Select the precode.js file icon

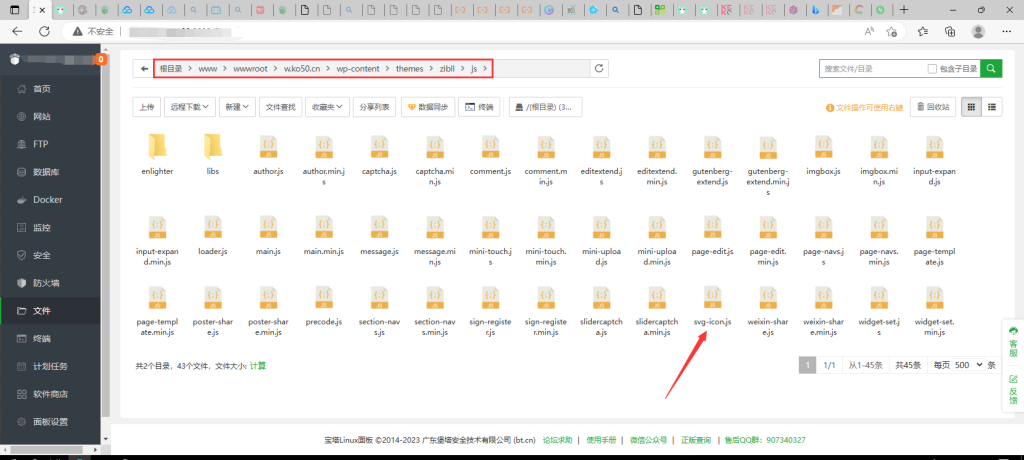(324, 299)
